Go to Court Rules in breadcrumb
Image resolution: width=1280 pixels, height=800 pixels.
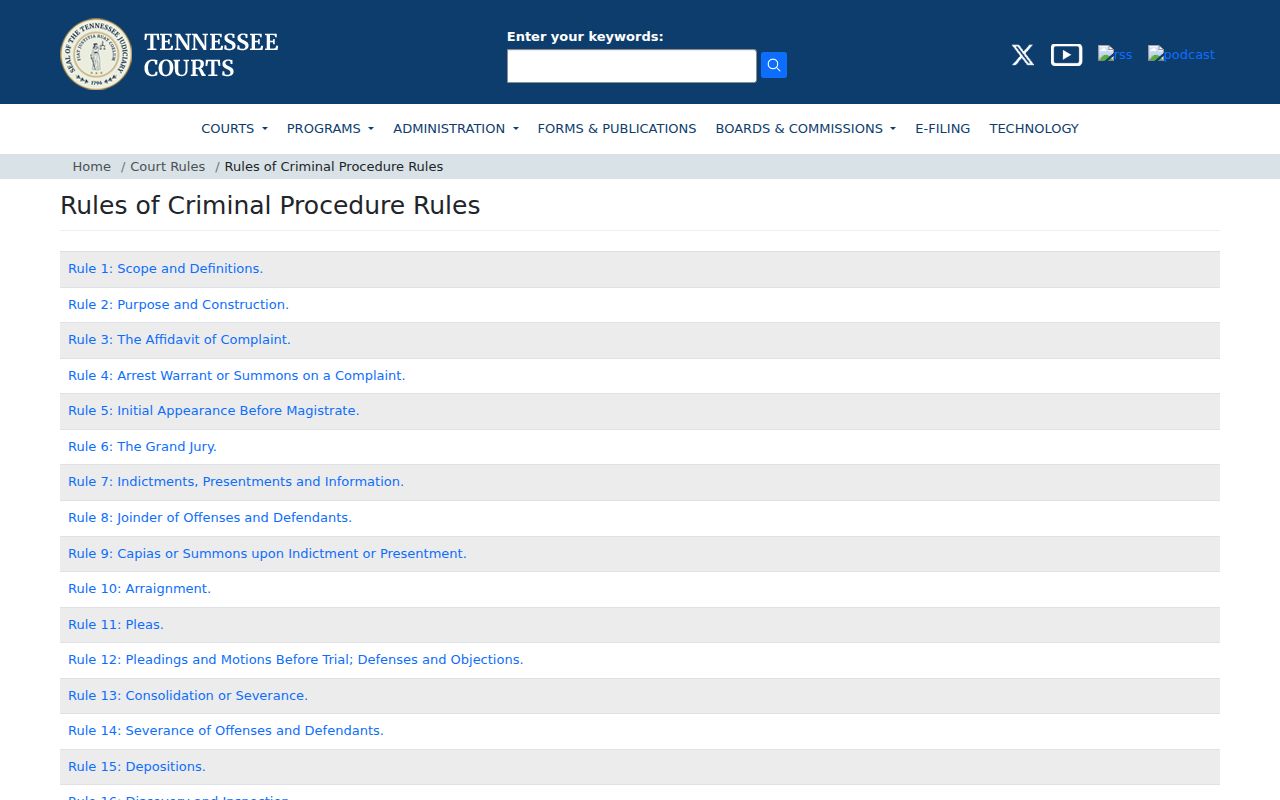coord(167,167)
